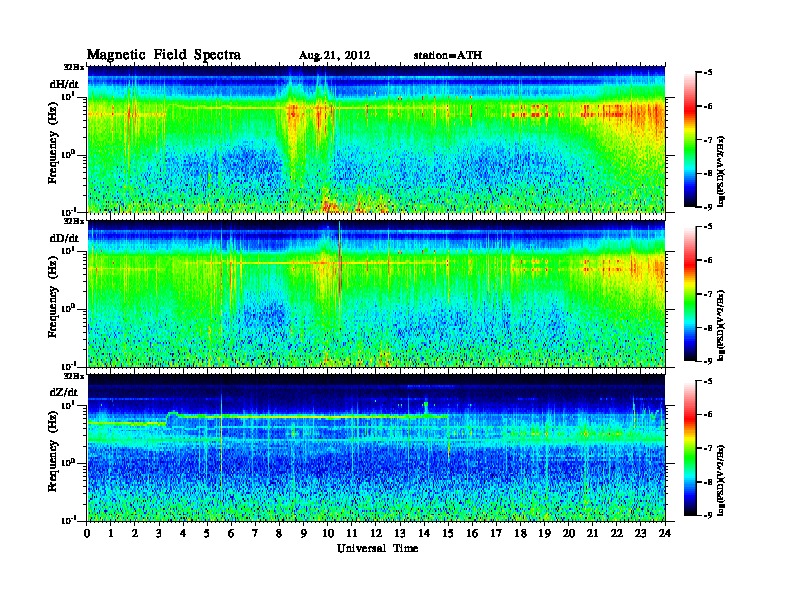Click the "-6" tick on the dZ/dt colorbar
This screenshot has height=612, width=792.
tap(708, 415)
